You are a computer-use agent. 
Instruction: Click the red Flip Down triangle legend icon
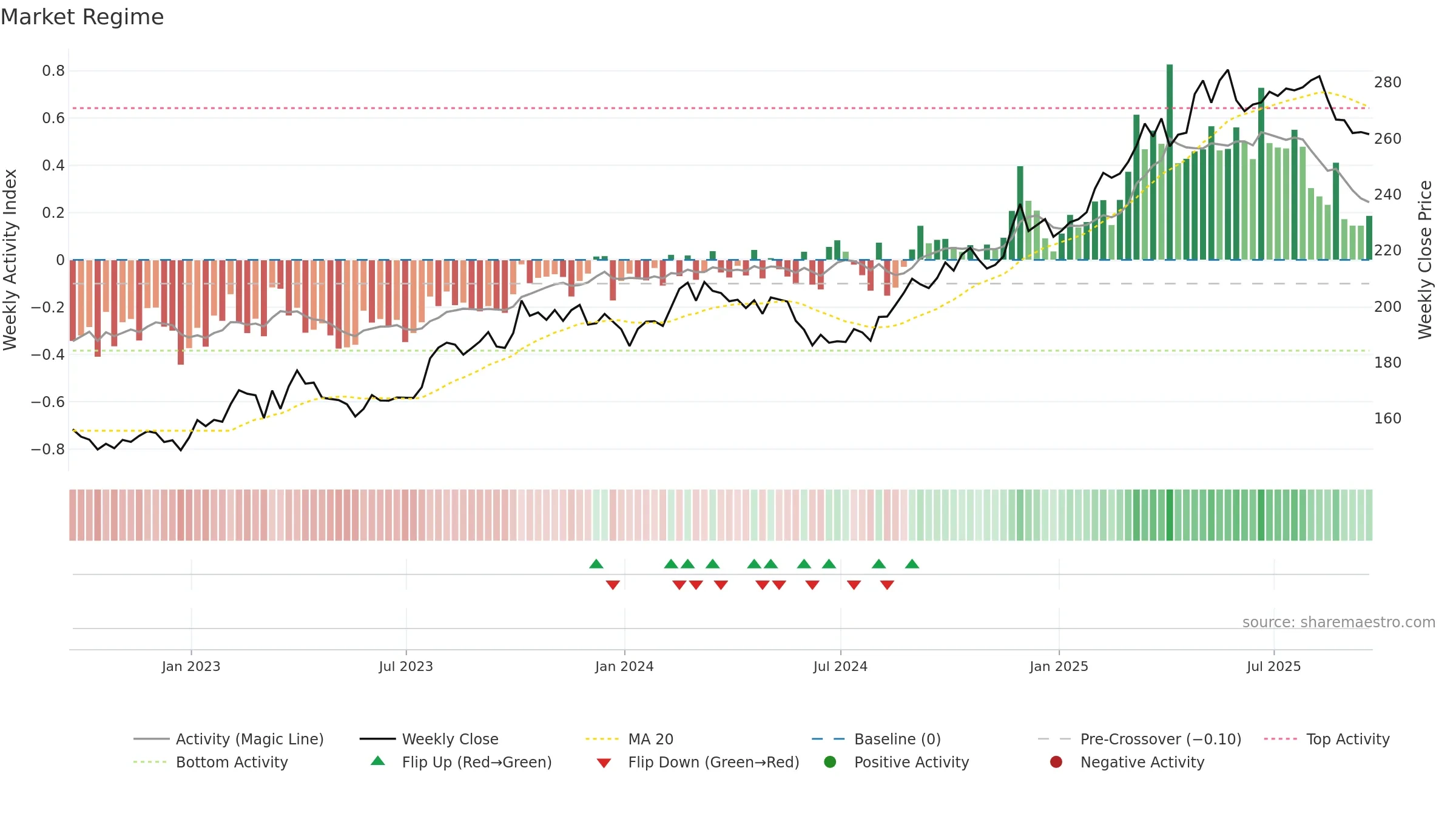click(604, 763)
